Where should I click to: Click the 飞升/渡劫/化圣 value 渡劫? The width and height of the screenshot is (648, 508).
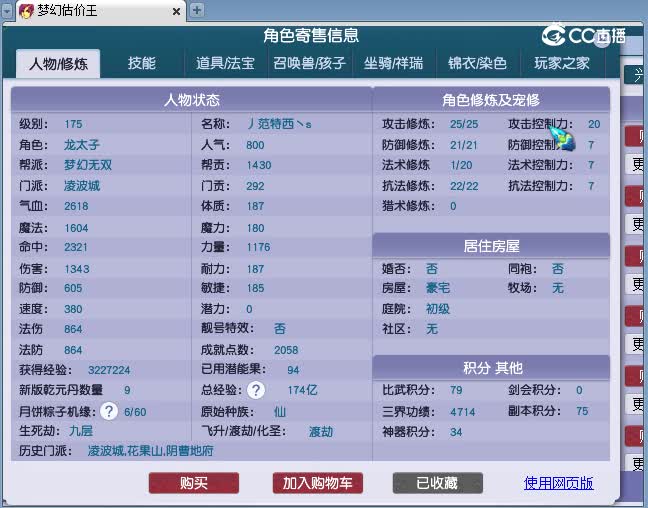[321, 432]
